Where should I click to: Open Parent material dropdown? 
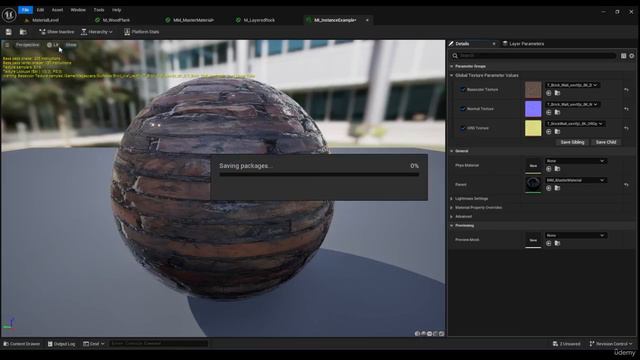point(576,180)
